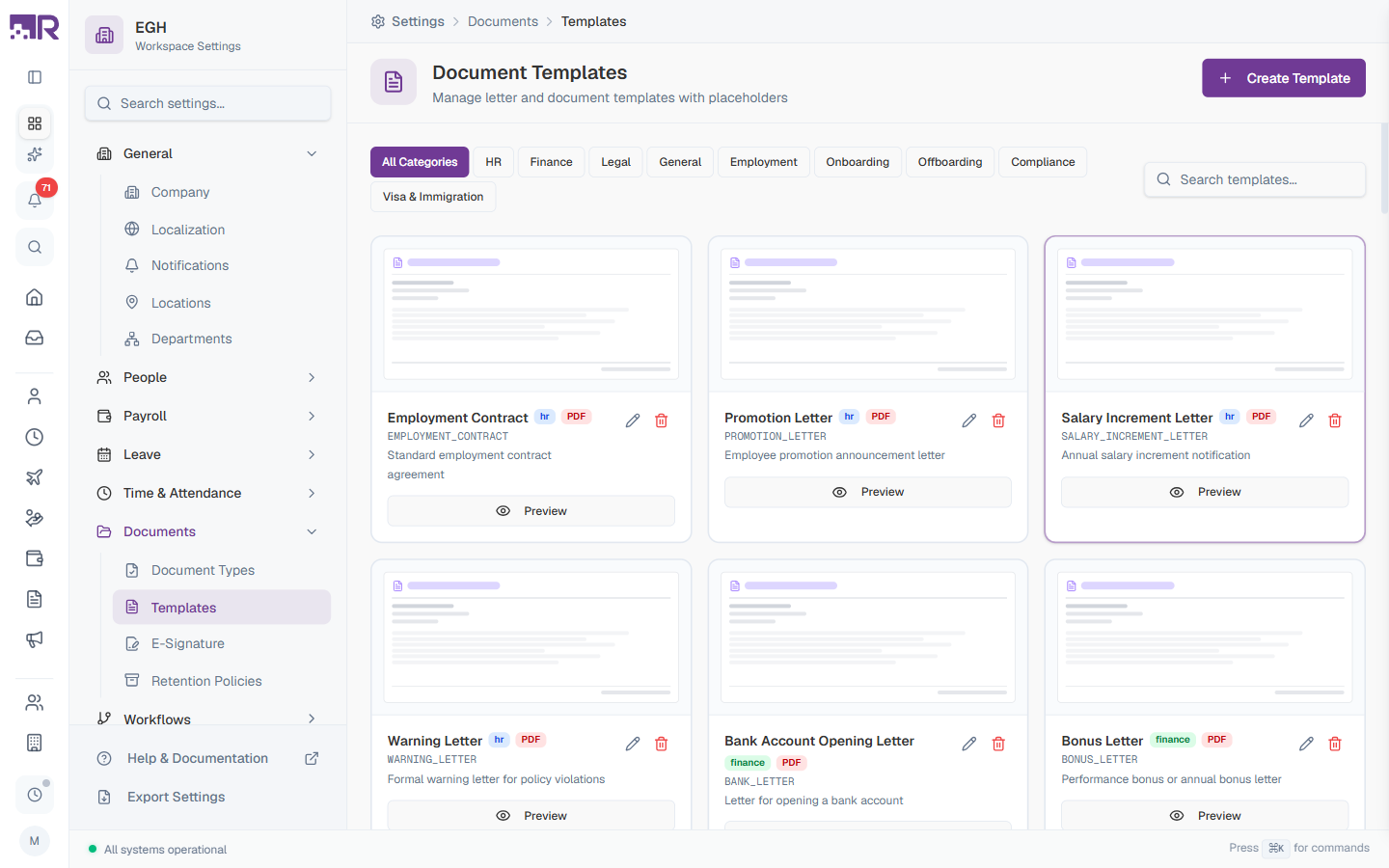
Task: Delete the Promotion Letter trash icon
Action: (x=998, y=420)
